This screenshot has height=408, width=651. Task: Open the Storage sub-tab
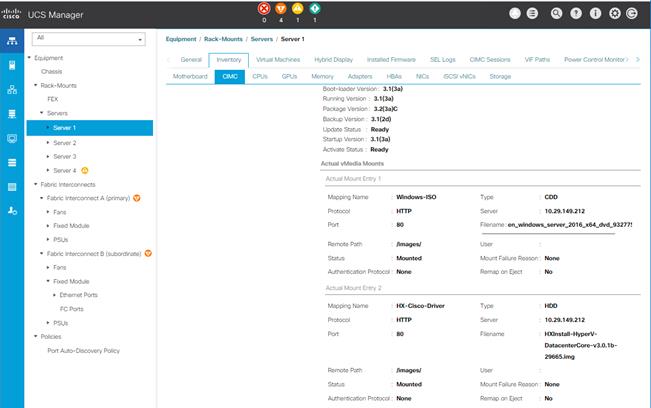pos(500,76)
